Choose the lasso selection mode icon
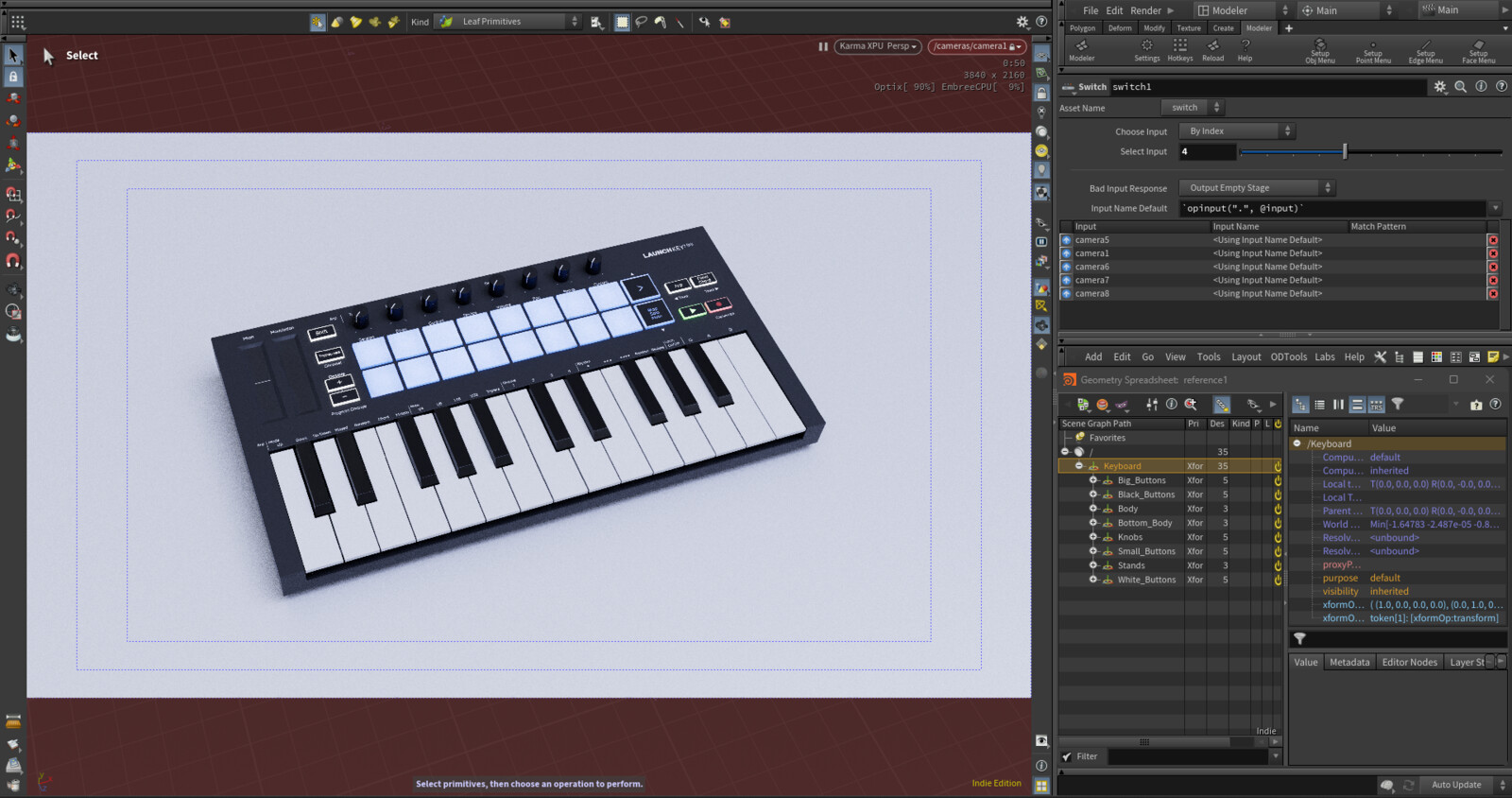The width and height of the screenshot is (1512, 798). 642,22
